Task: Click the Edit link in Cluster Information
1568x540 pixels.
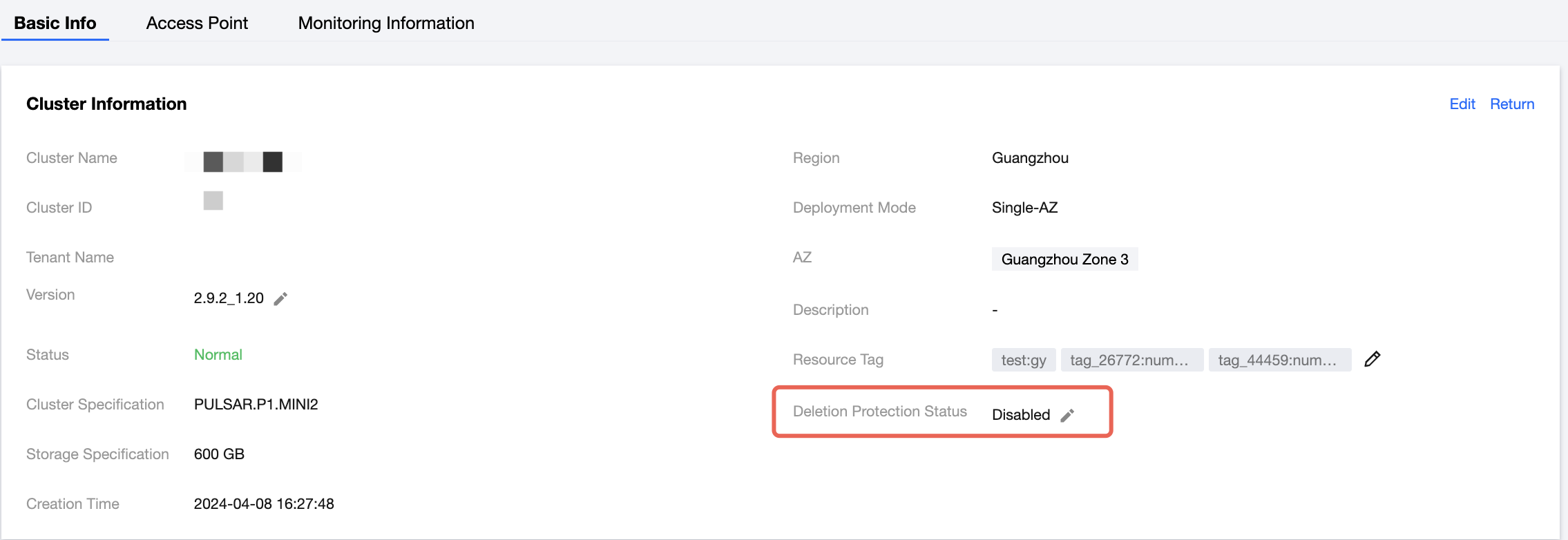Action: 1462,104
